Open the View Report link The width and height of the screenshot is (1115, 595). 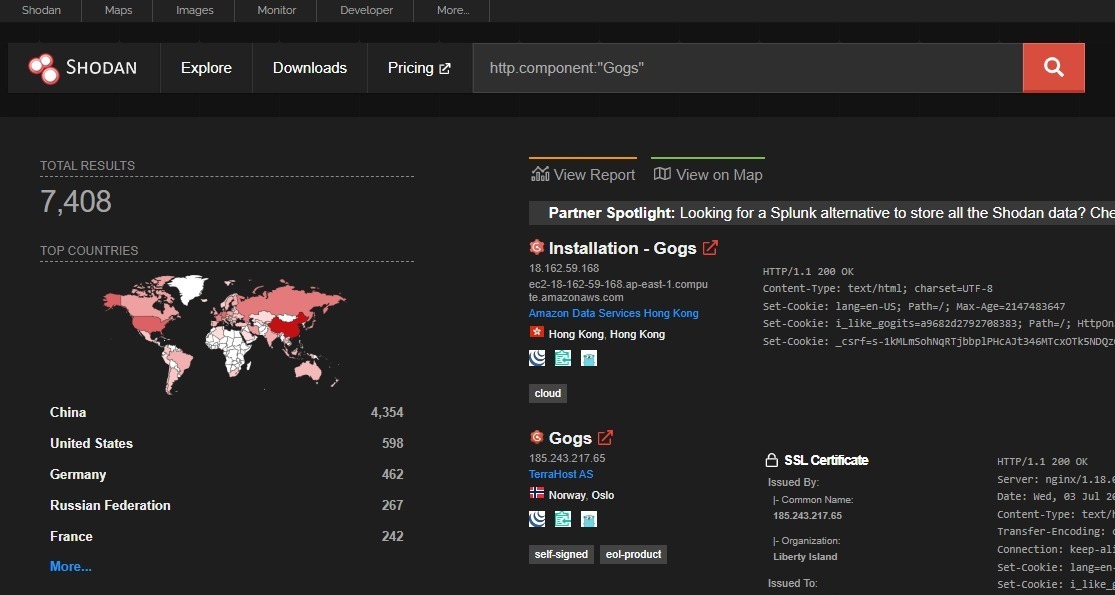583,174
